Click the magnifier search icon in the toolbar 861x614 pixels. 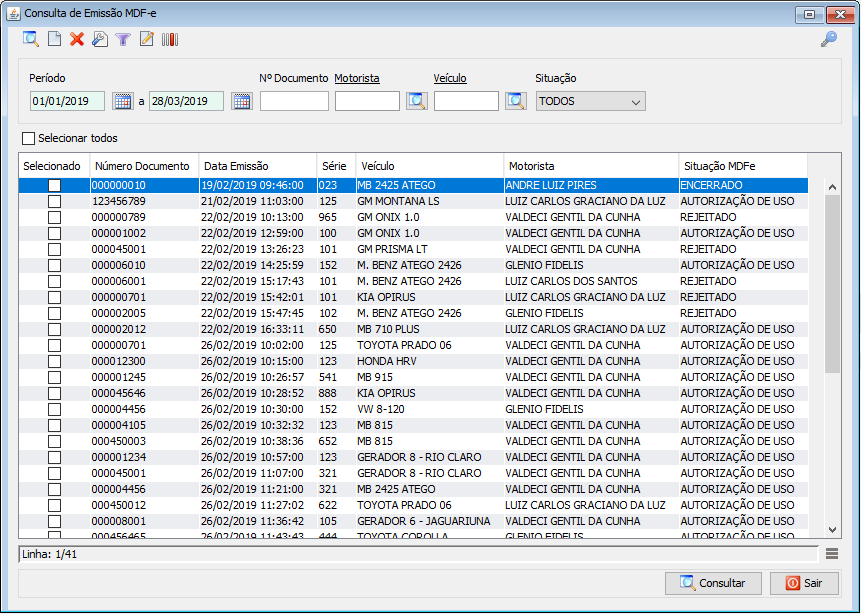click(31, 39)
